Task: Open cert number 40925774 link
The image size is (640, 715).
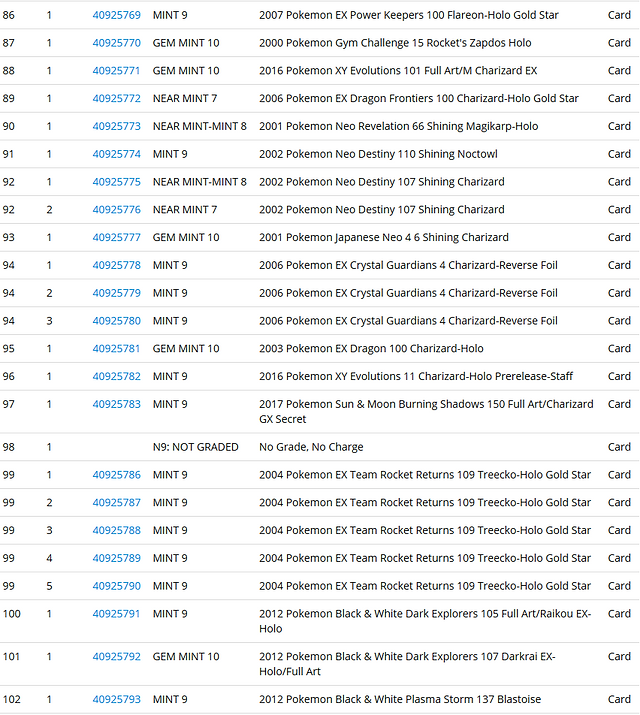Action: [x=116, y=154]
